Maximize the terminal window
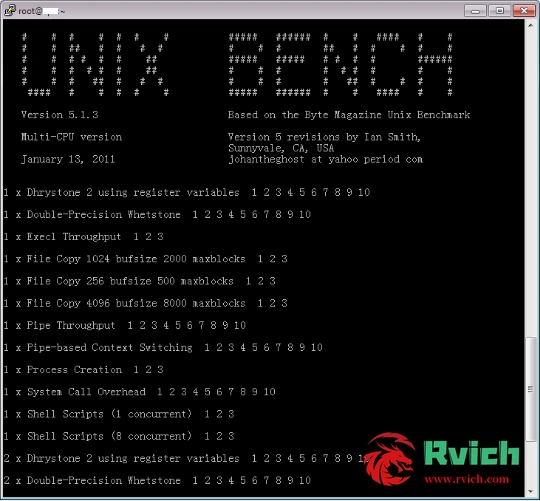 (499, 11)
